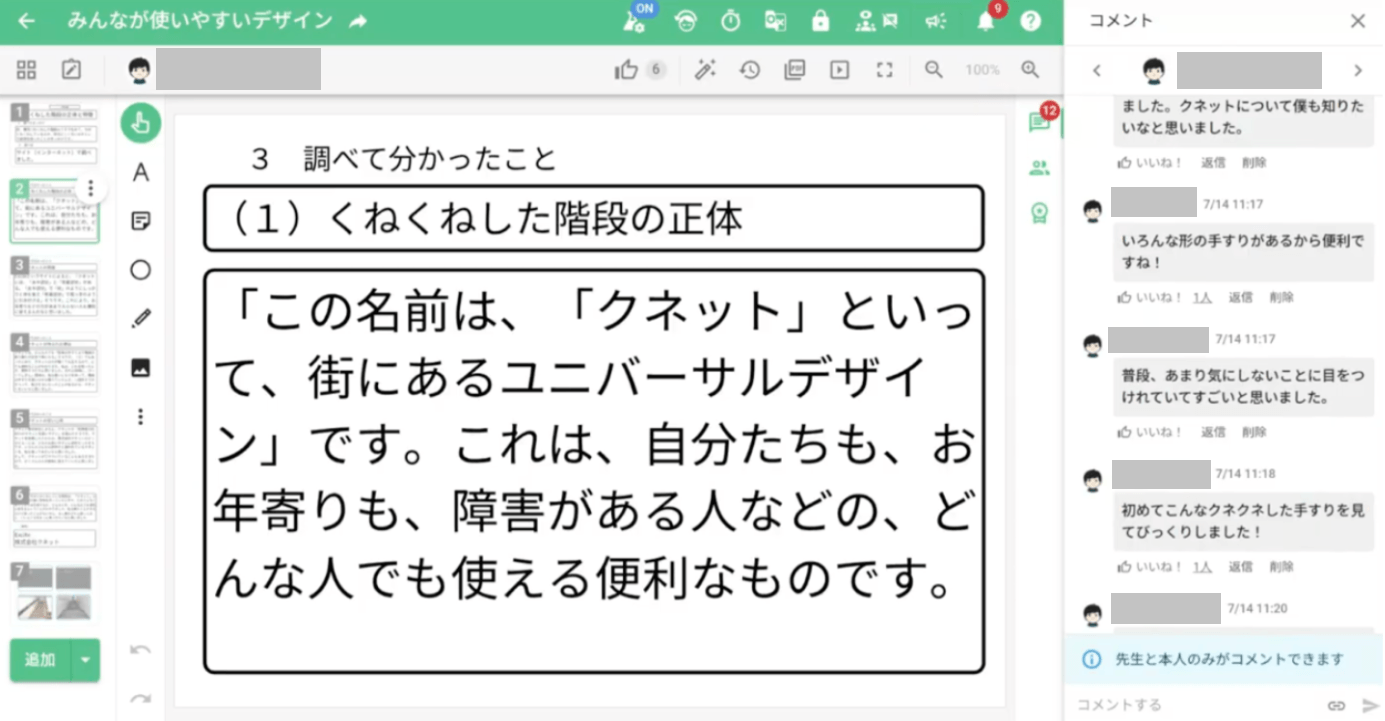
Task: Toggle the lock icon in header
Action: point(820,21)
